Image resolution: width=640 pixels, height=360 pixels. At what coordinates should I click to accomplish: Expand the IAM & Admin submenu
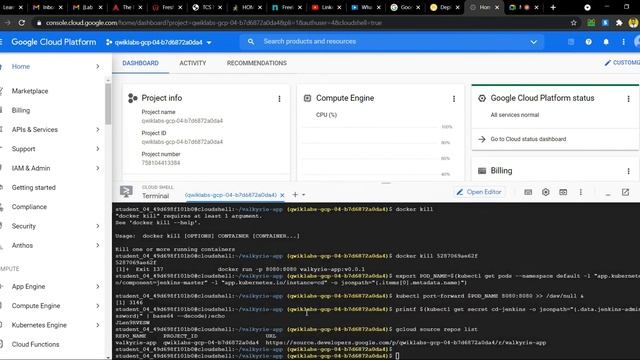point(98,168)
